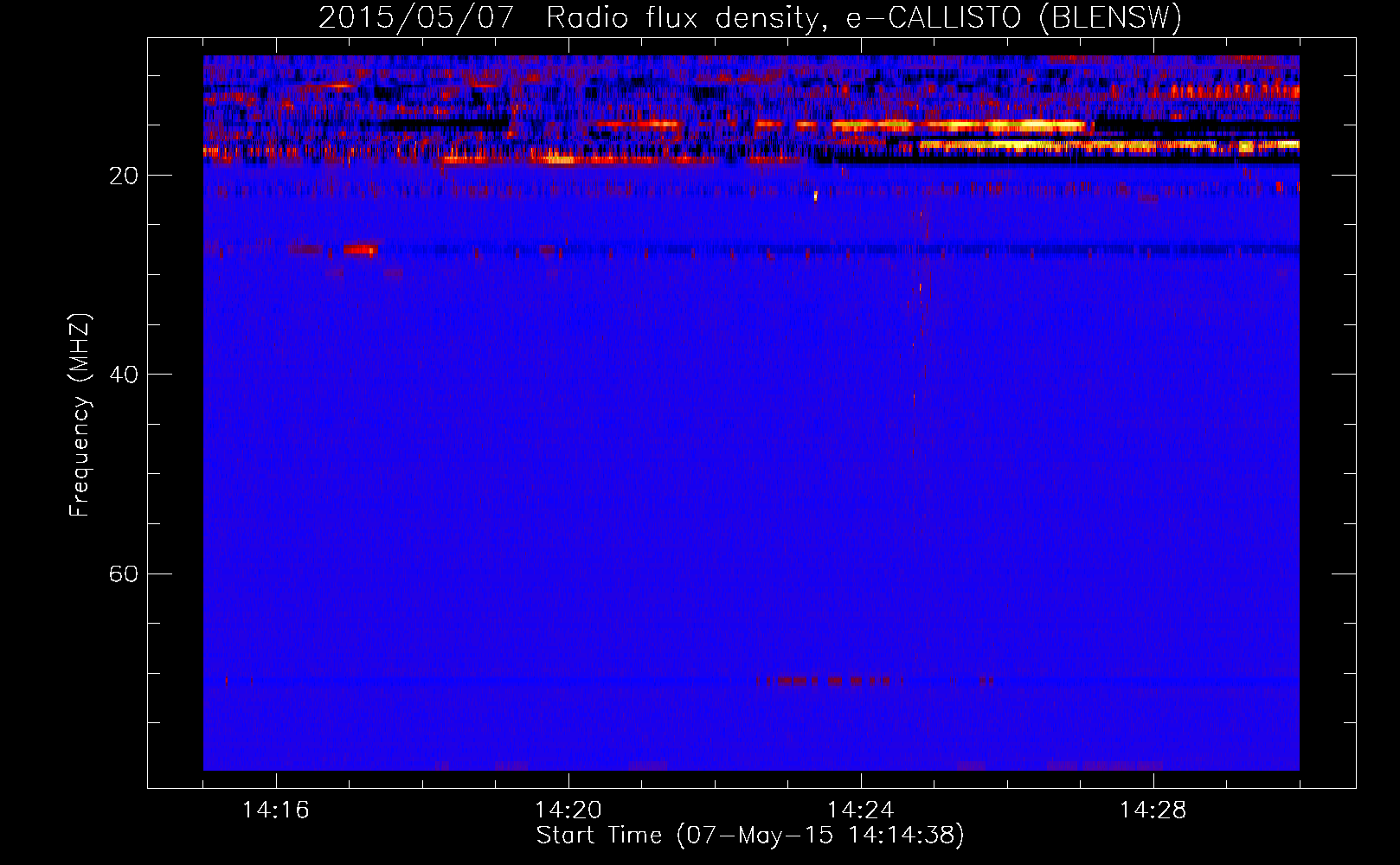1400x865 pixels.
Task: Click the 14:28 time axis label
Action: 1153,811
